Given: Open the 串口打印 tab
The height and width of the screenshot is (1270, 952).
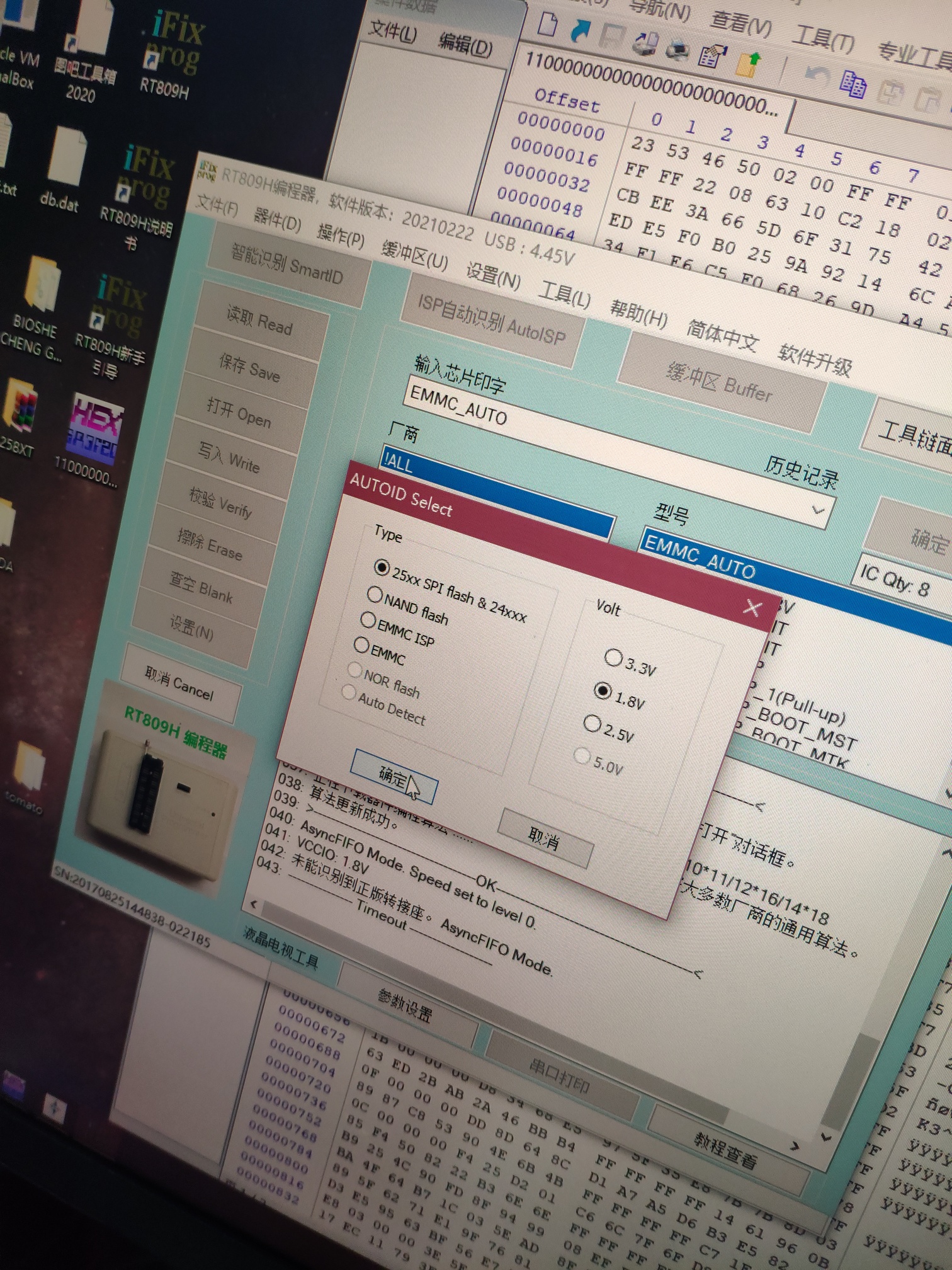Looking at the screenshot, I should click(x=560, y=1075).
